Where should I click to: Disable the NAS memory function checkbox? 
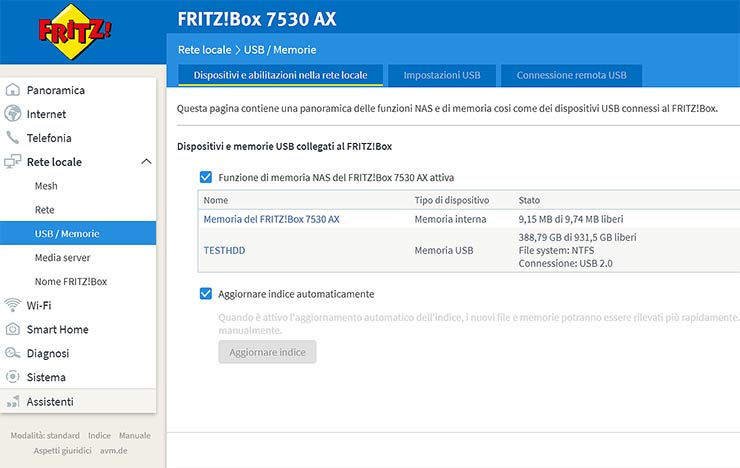pyautogui.click(x=206, y=177)
